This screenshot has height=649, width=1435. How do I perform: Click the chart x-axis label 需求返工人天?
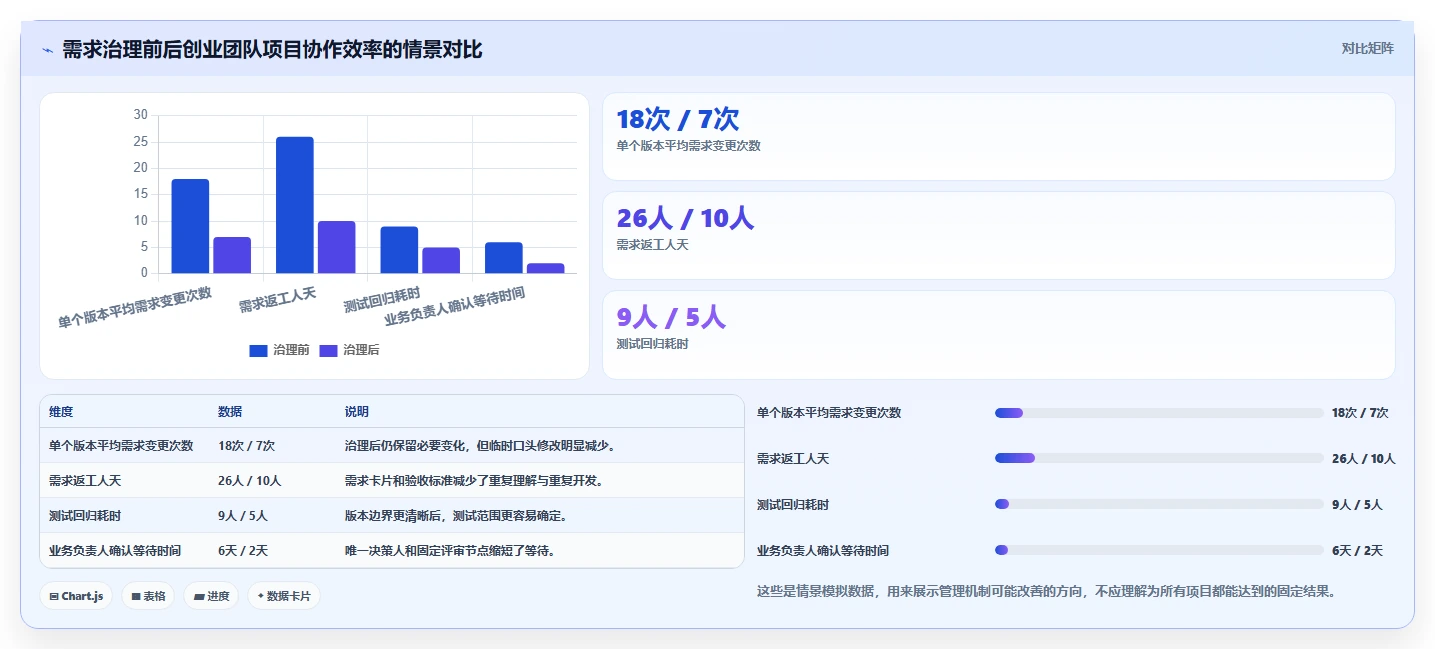tap(277, 299)
